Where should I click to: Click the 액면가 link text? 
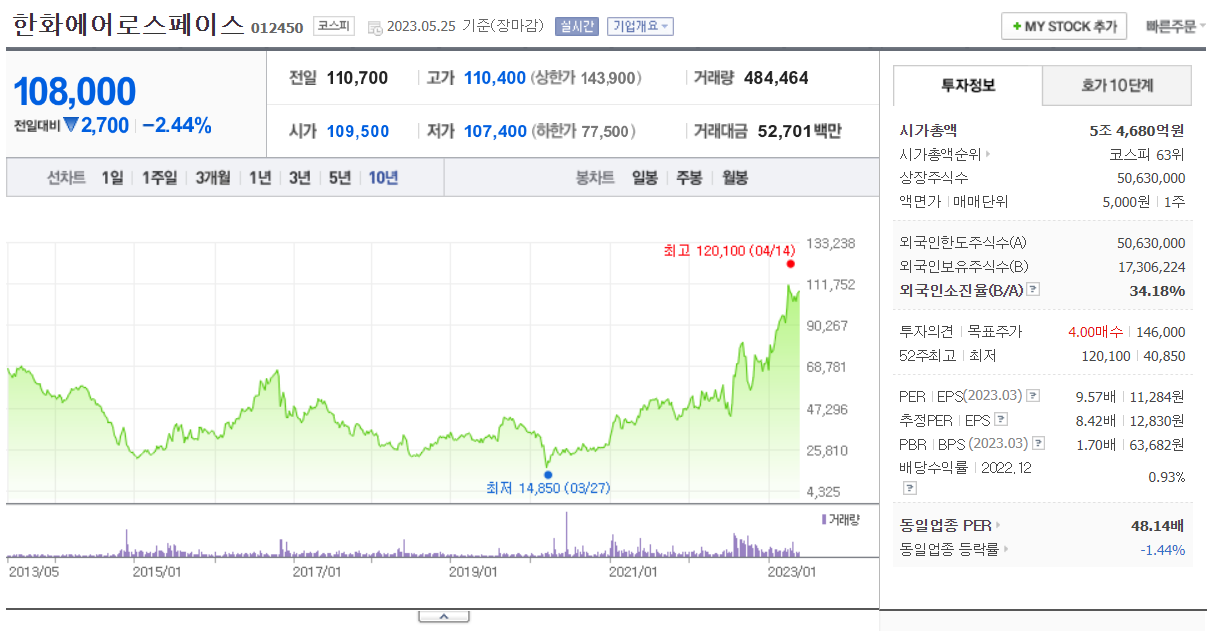coord(921,202)
